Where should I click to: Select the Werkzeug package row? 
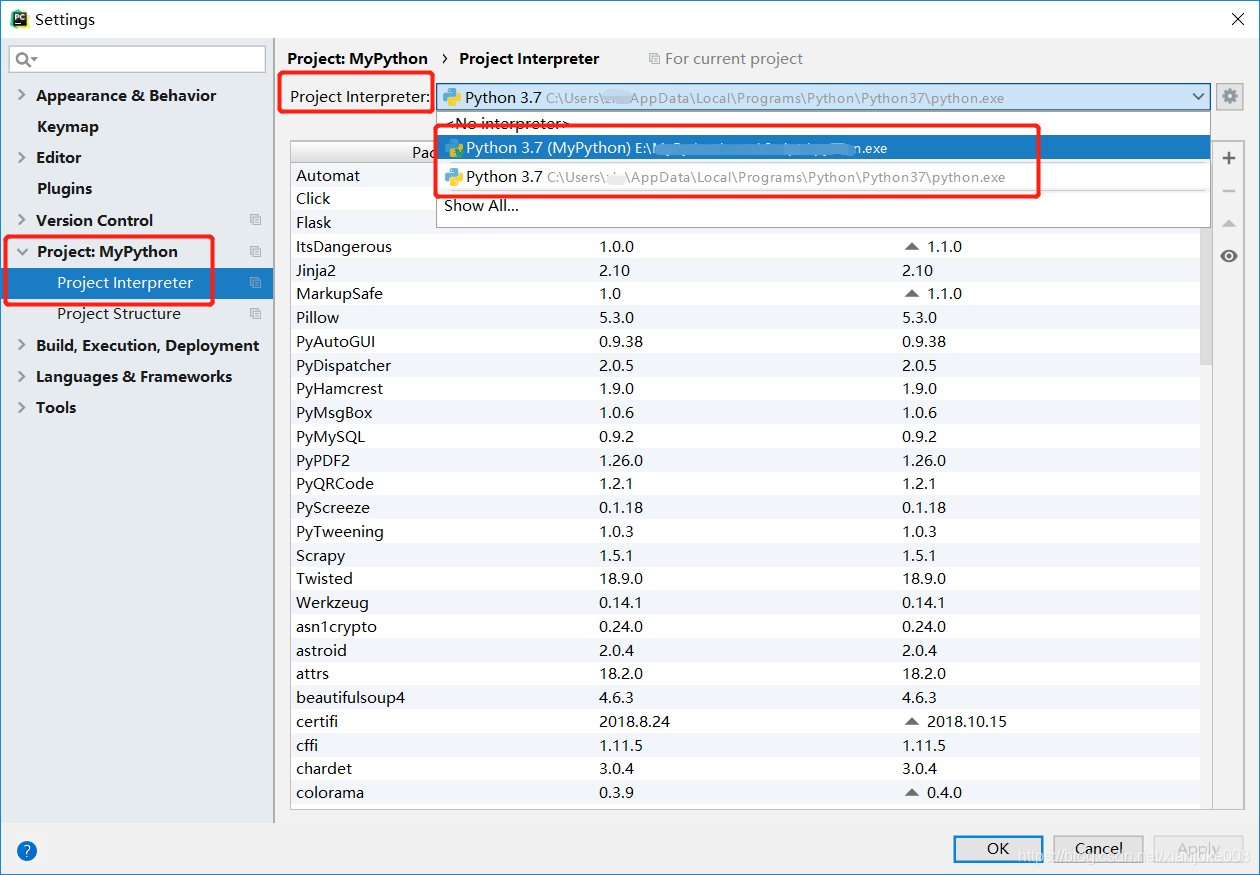746,603
